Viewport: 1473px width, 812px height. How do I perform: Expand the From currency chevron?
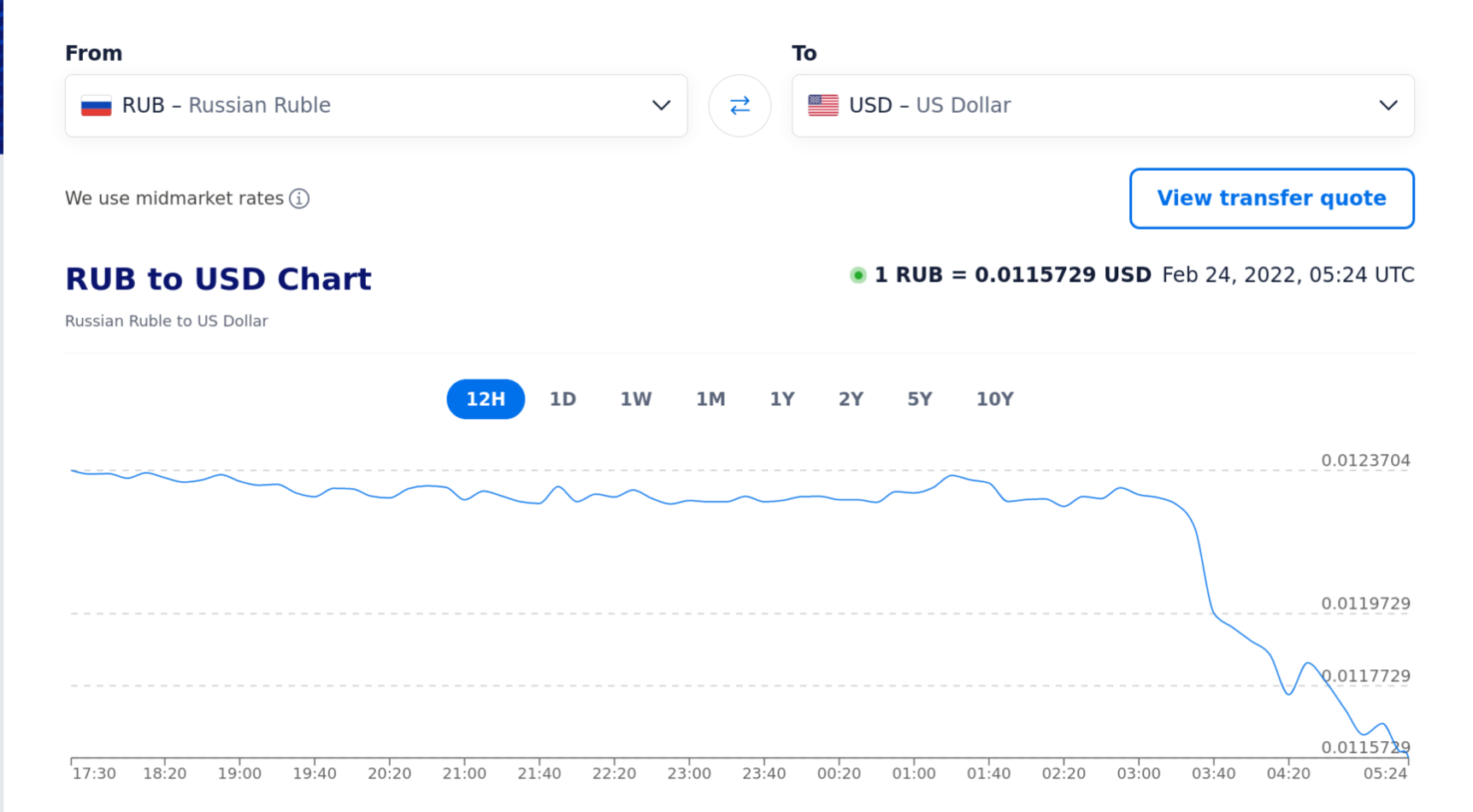pos(661,105)
